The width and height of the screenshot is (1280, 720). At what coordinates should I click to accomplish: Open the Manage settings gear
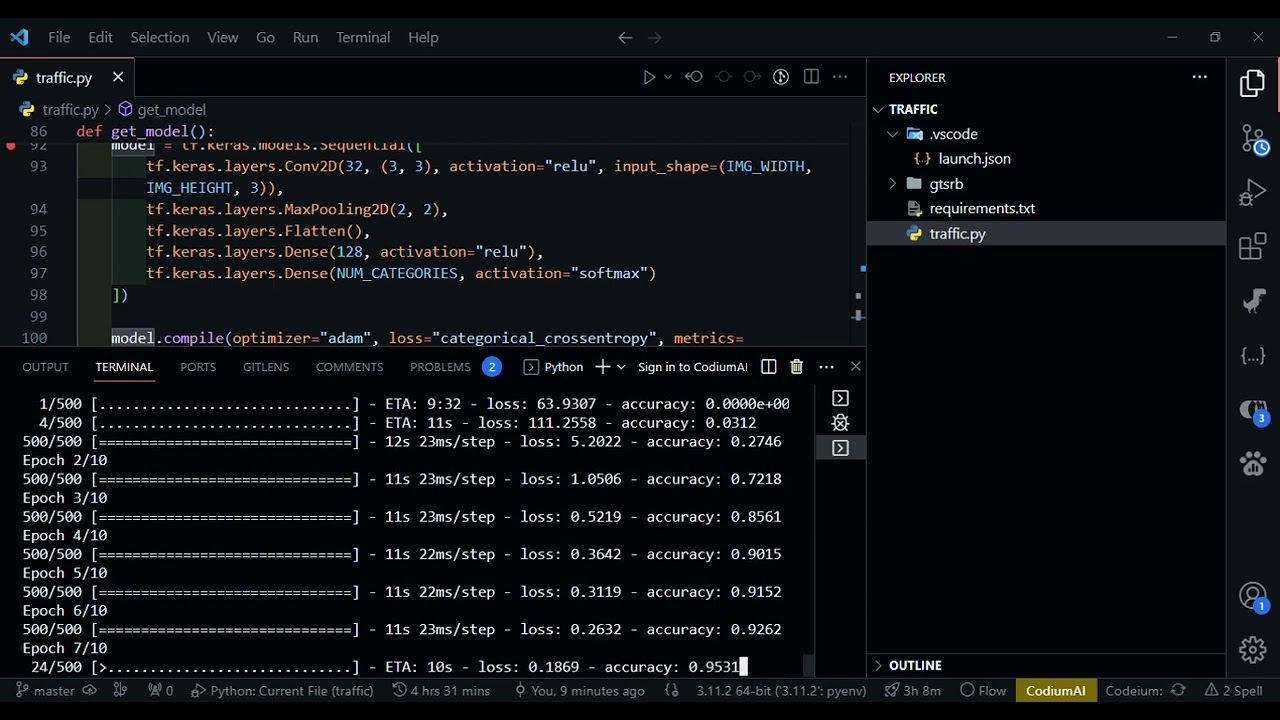pyautogui.click(x=1253, y=650)
